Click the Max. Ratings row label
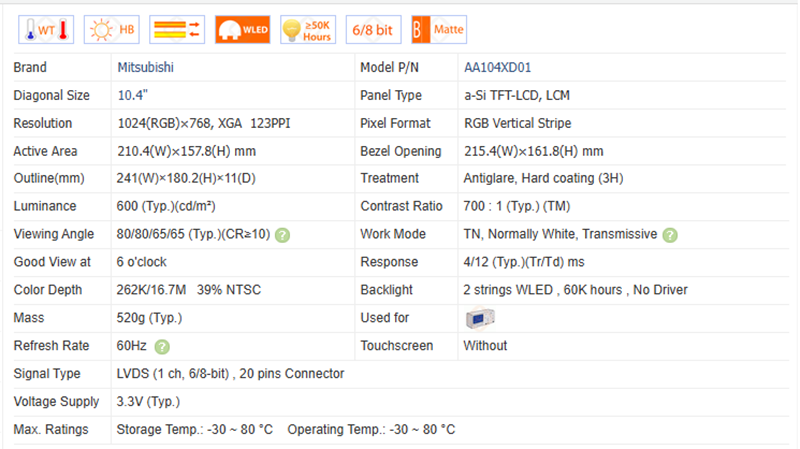Screen dimensions: 800x449 pos(51,430)
